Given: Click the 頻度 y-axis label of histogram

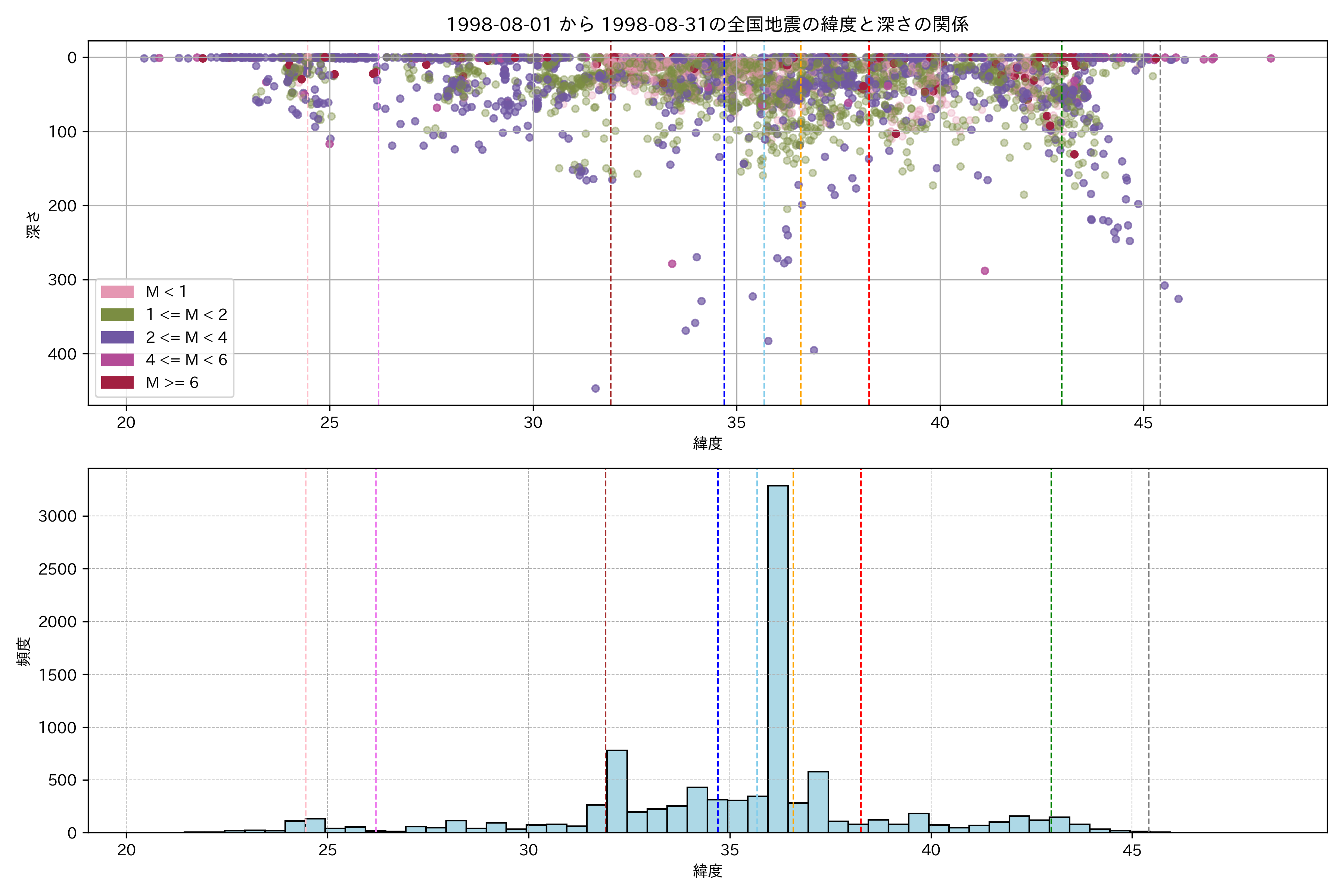Looking at the screenshot, I should pos(24,651).
